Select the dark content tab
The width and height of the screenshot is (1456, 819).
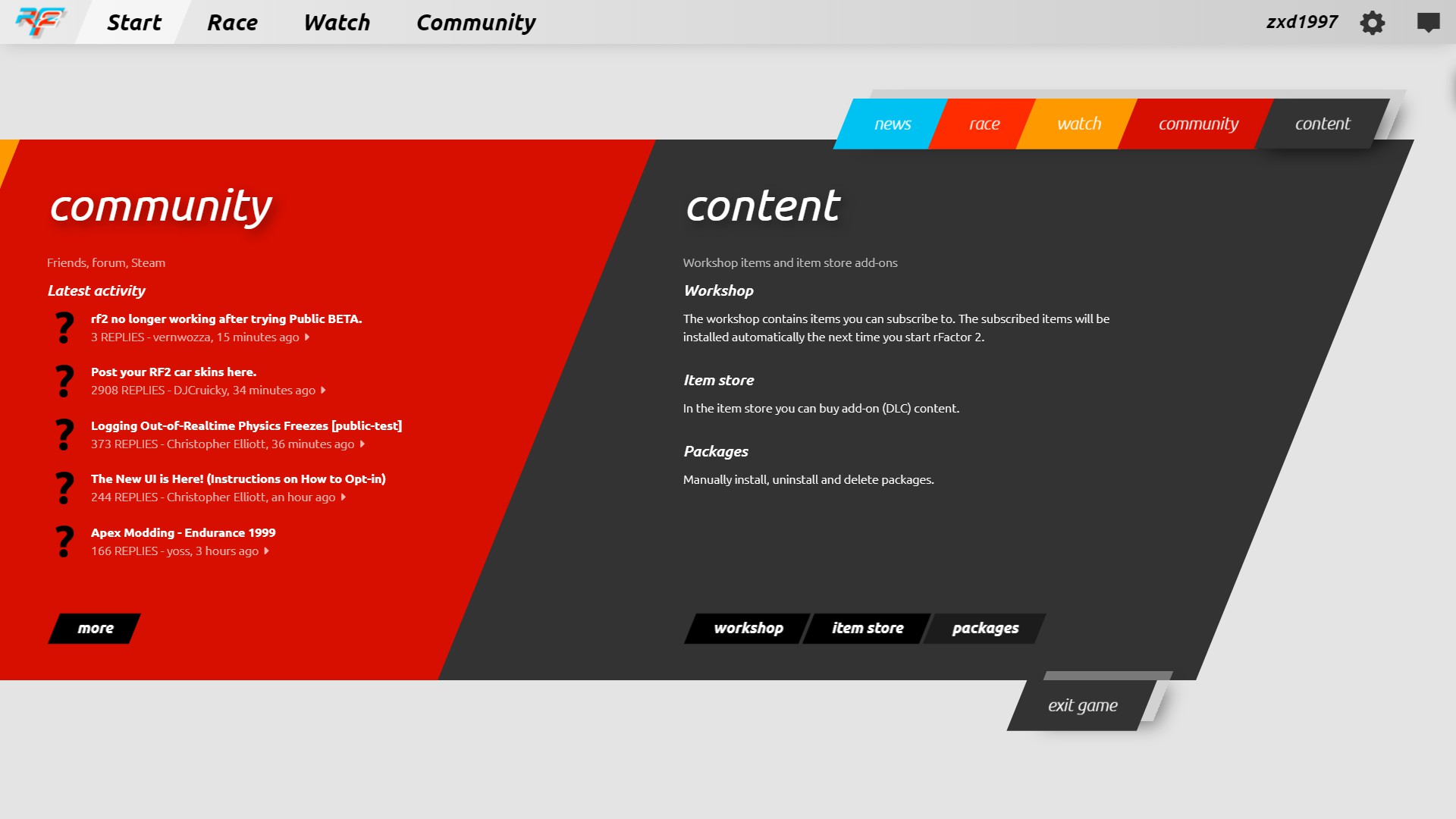1323,124
